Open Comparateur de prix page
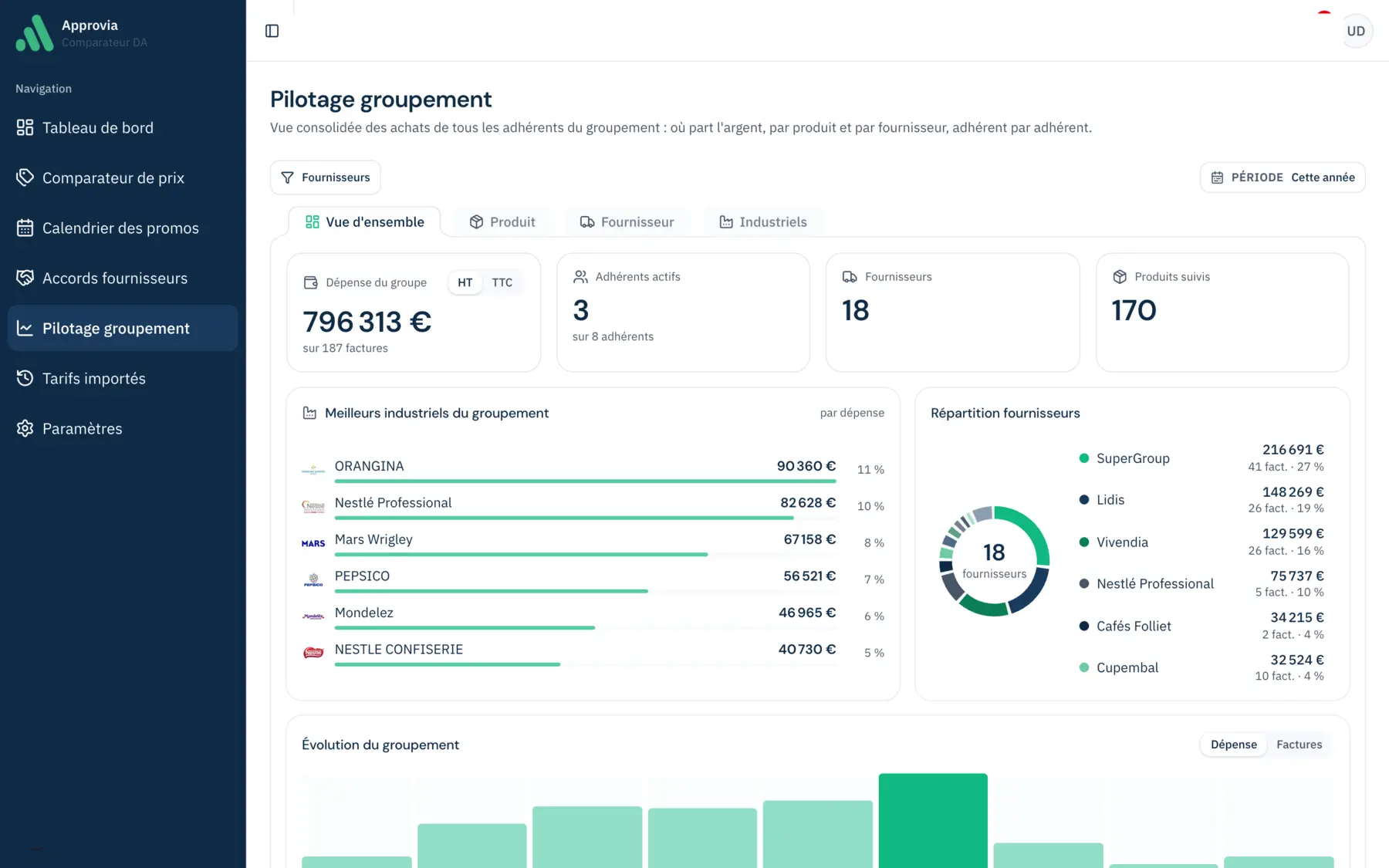This screenshot has width=1389, height=868. tap(123, 177)
